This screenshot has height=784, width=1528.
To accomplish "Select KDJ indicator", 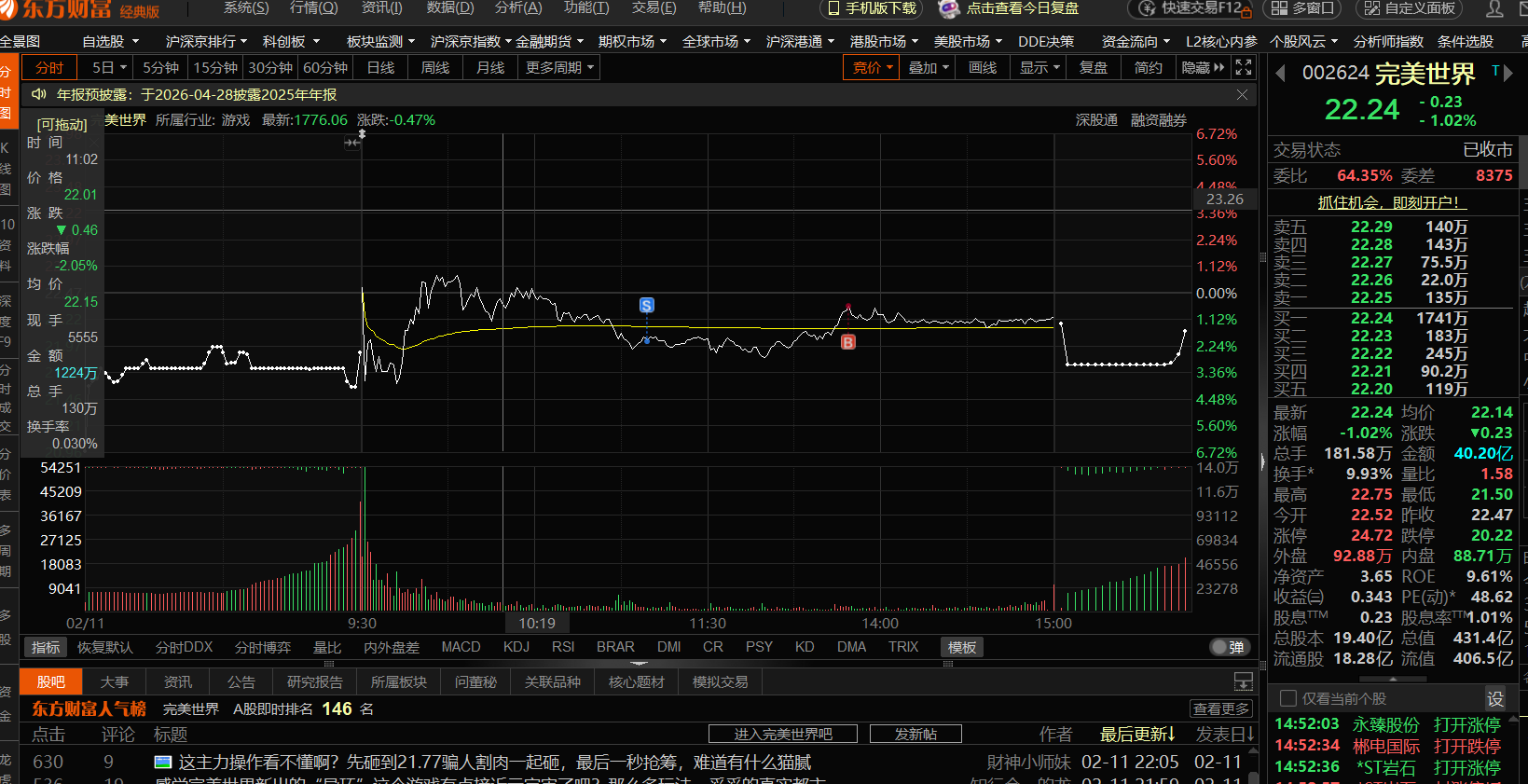I will coord(516,647).
